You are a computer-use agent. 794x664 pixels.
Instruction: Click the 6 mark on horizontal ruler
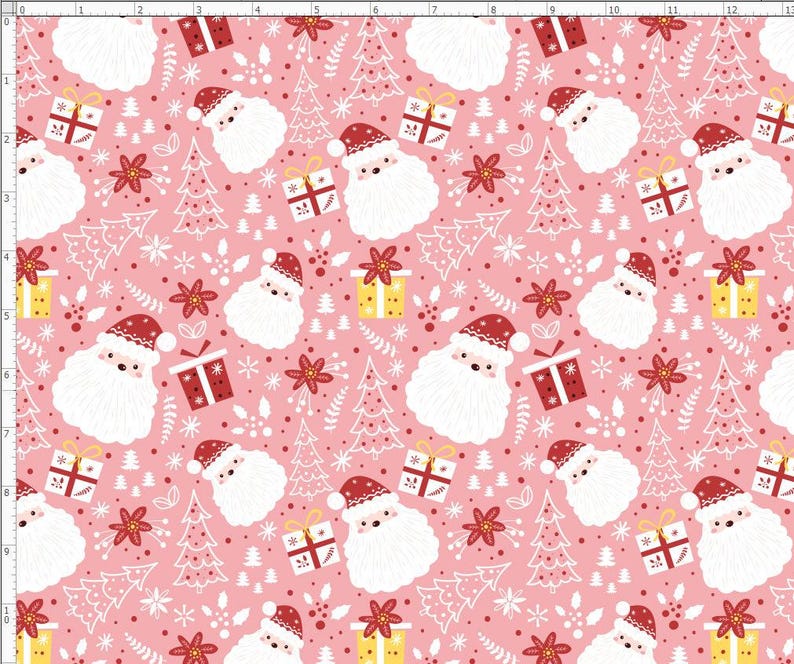point(375,10)
